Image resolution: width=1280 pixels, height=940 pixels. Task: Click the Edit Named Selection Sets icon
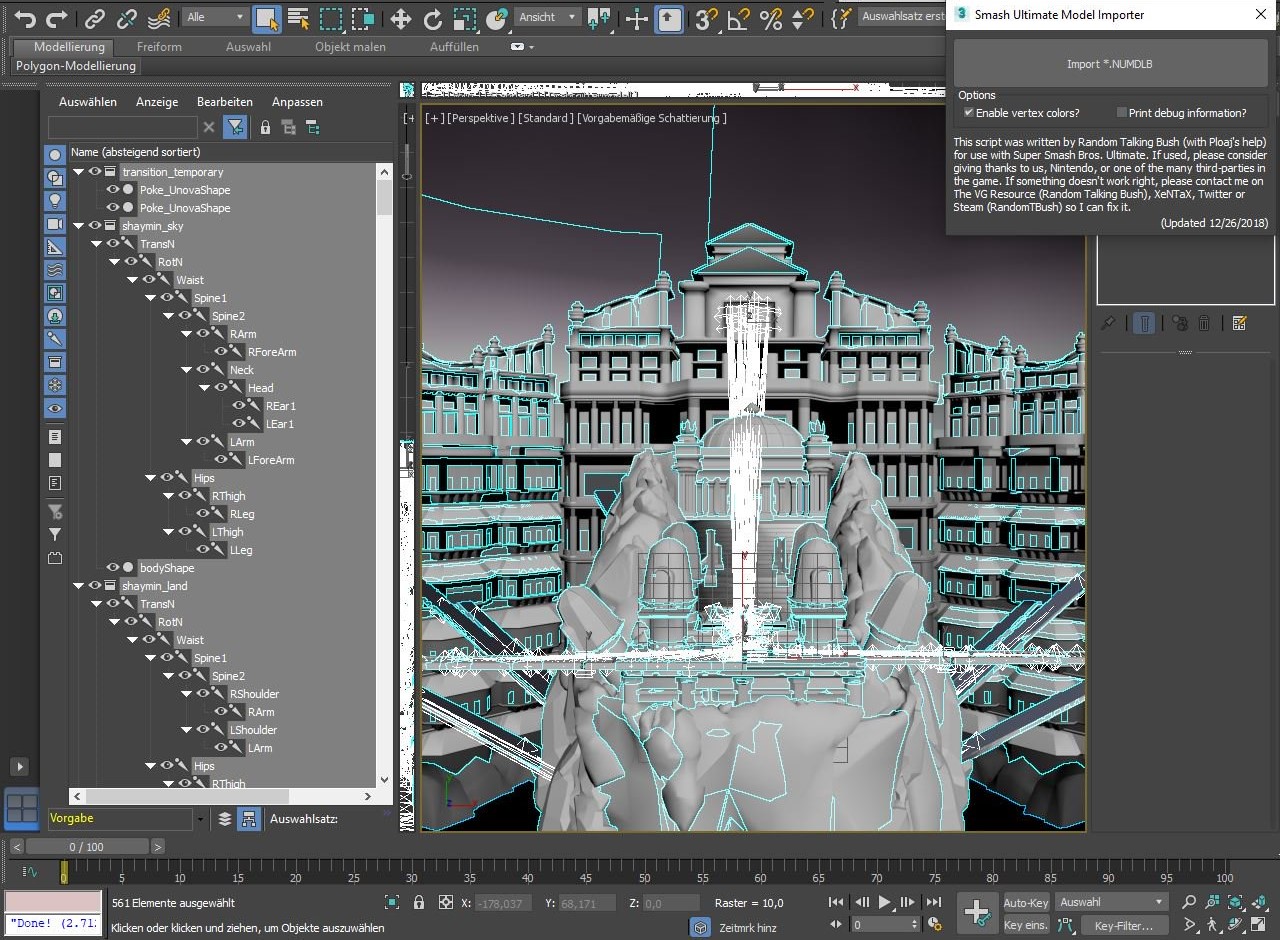[841, 18]
